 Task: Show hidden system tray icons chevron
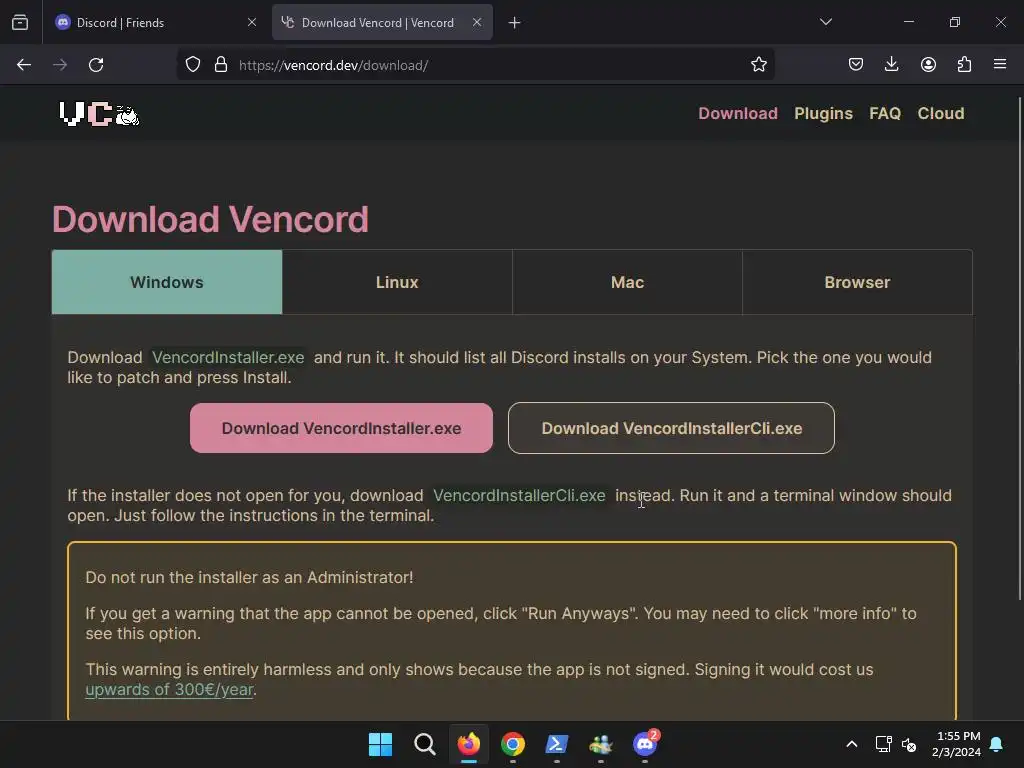point(852,744)
